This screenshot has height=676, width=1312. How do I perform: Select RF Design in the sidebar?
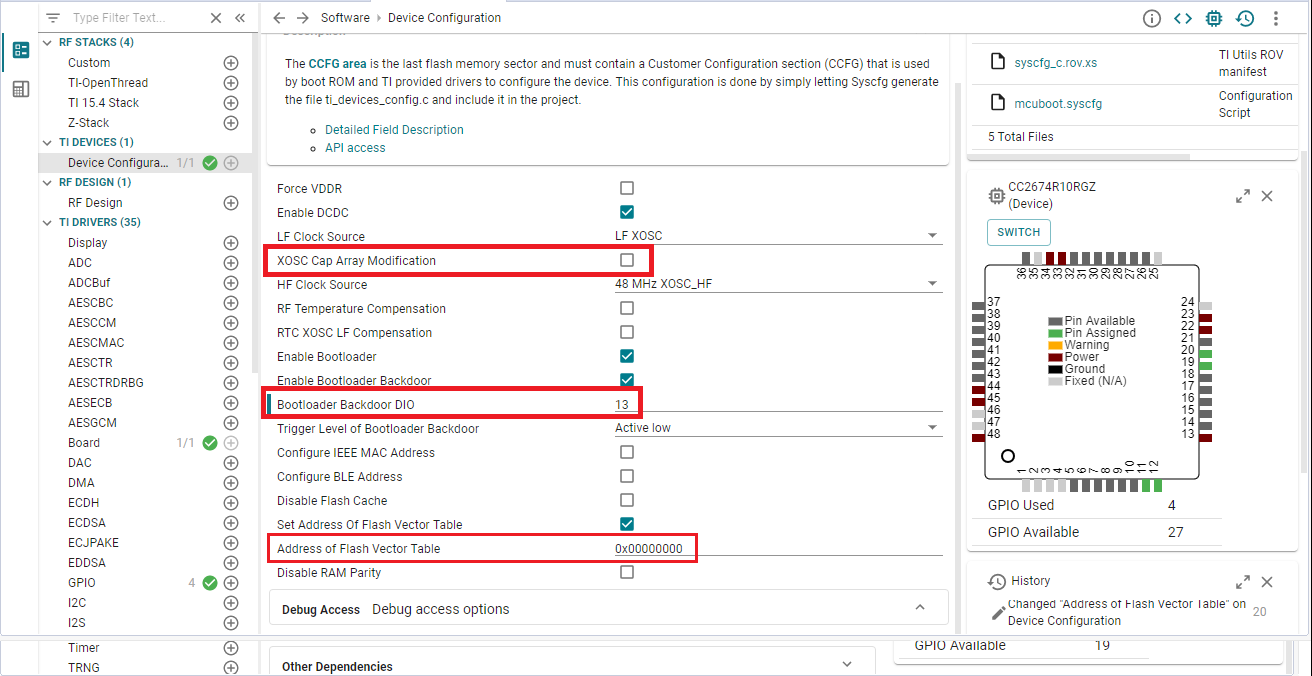click(95, 203)
